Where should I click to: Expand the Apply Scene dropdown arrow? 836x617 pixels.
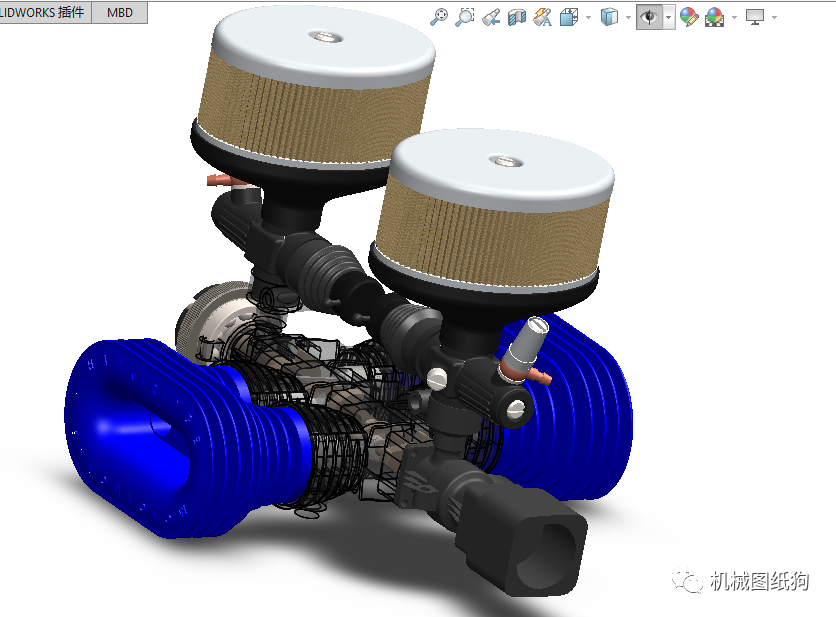735,18
